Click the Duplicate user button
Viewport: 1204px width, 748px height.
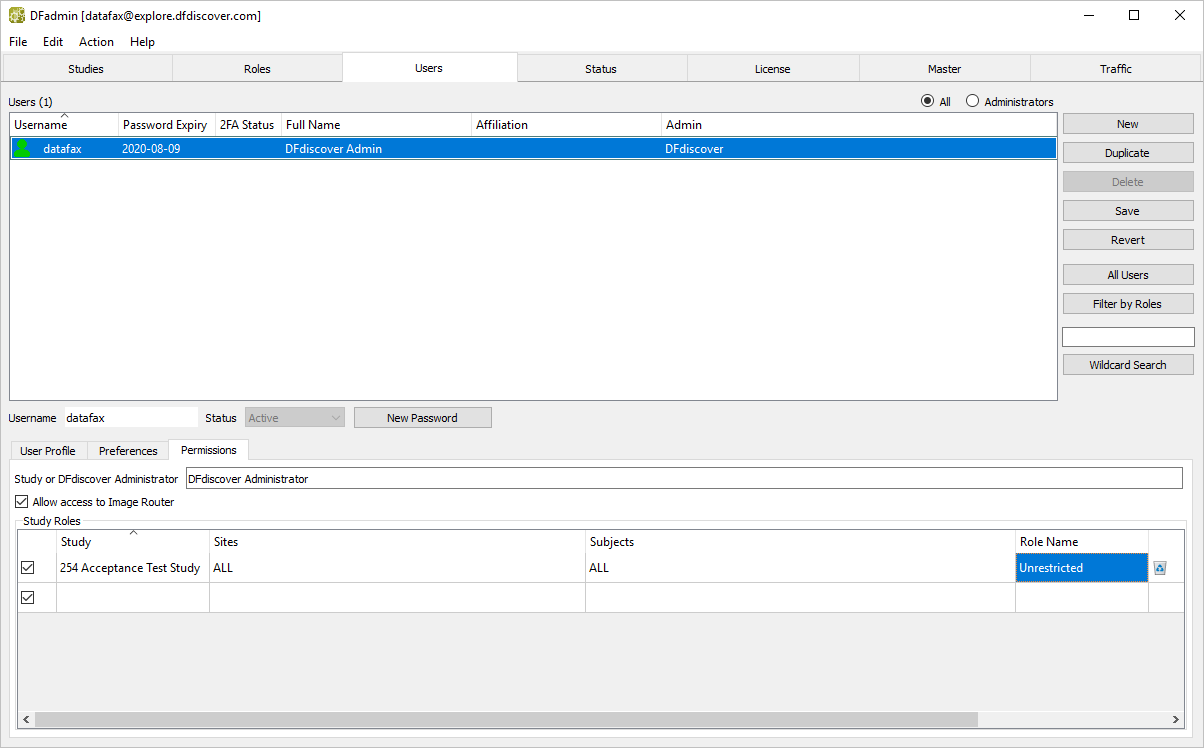click(x=1127, y=153)
